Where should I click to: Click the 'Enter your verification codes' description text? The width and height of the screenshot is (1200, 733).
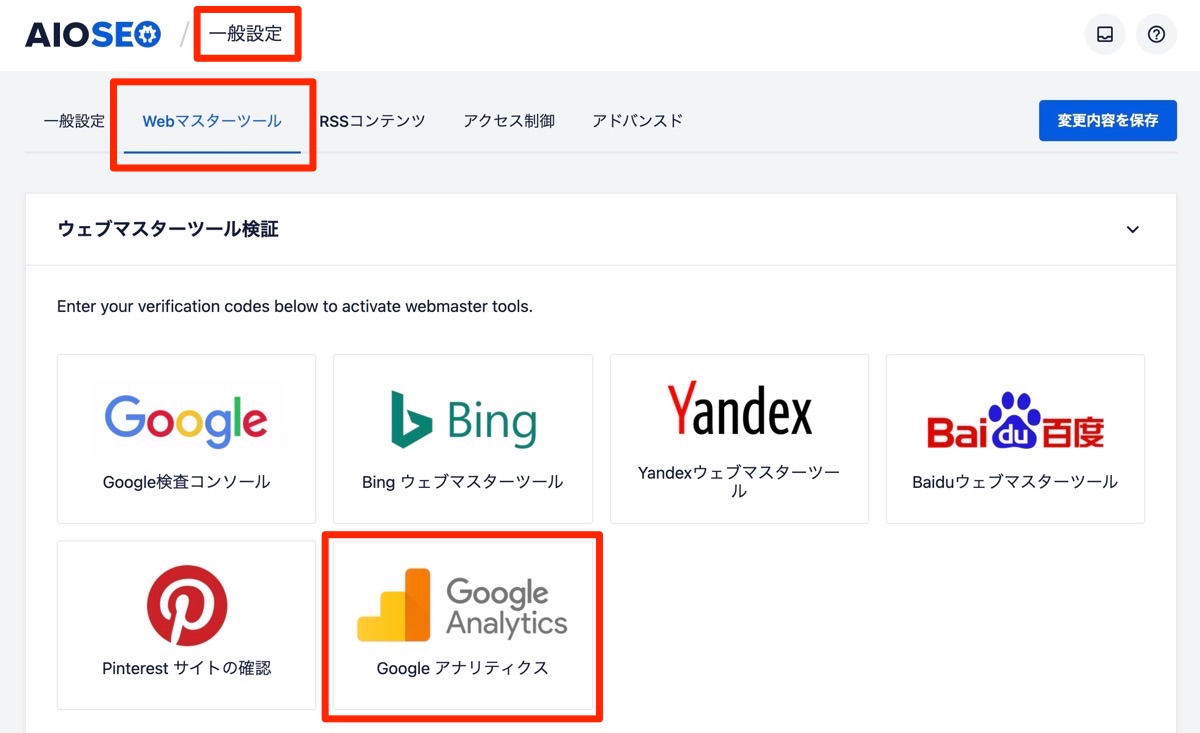295,306
